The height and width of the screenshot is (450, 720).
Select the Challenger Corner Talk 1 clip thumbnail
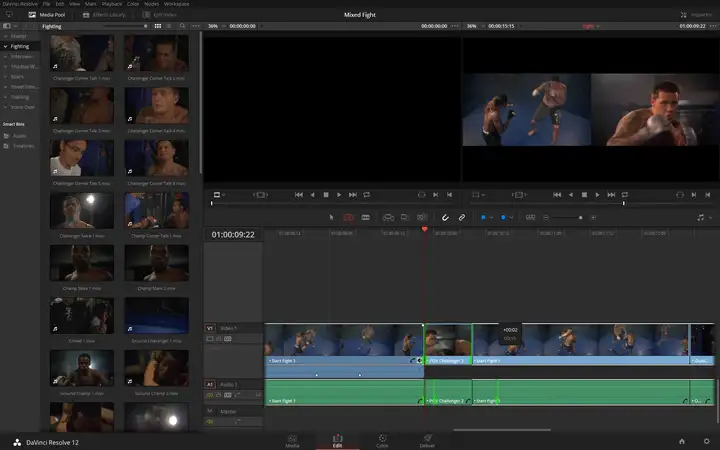[82, 53]
